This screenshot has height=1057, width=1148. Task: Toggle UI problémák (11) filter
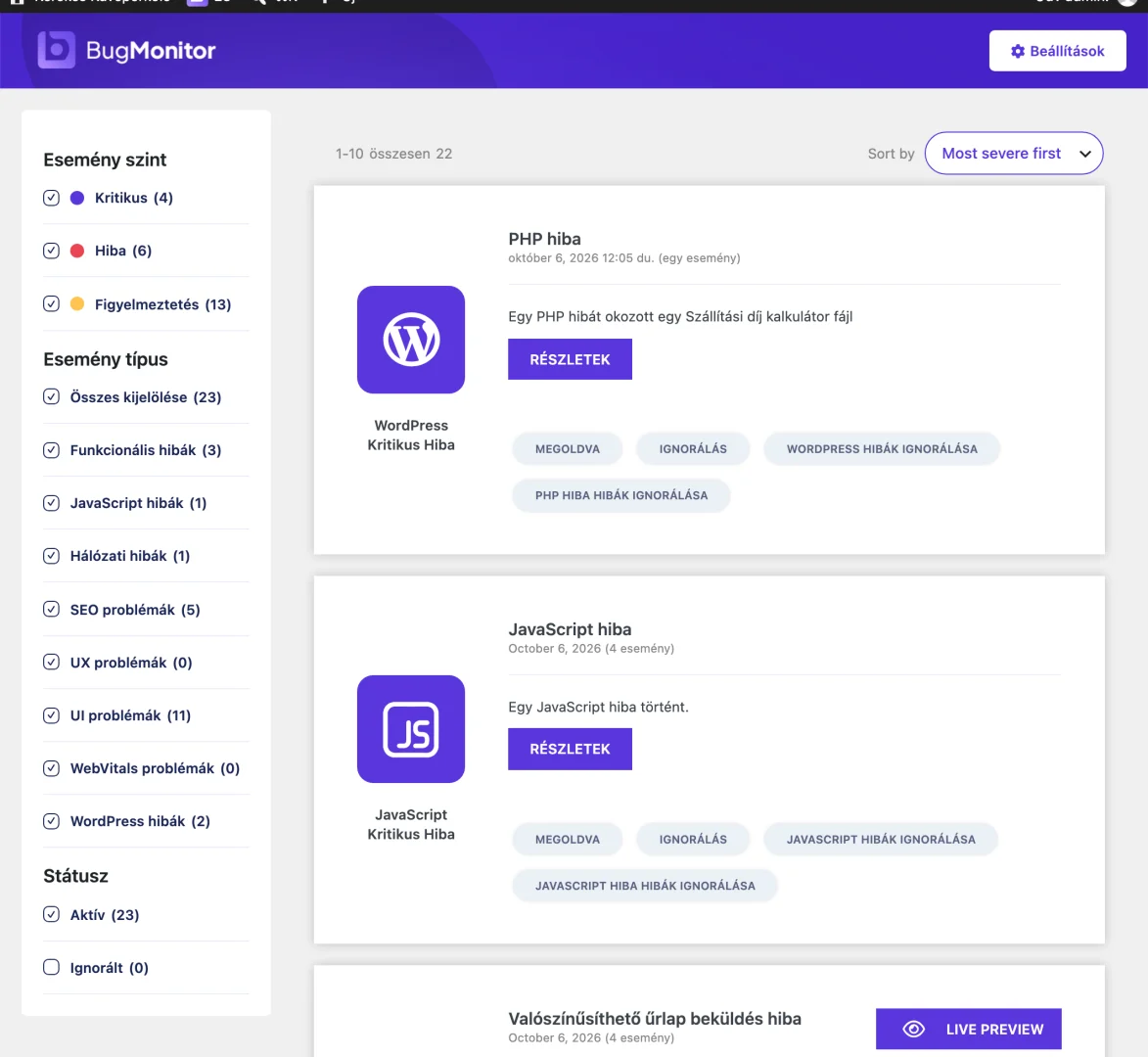51,715
